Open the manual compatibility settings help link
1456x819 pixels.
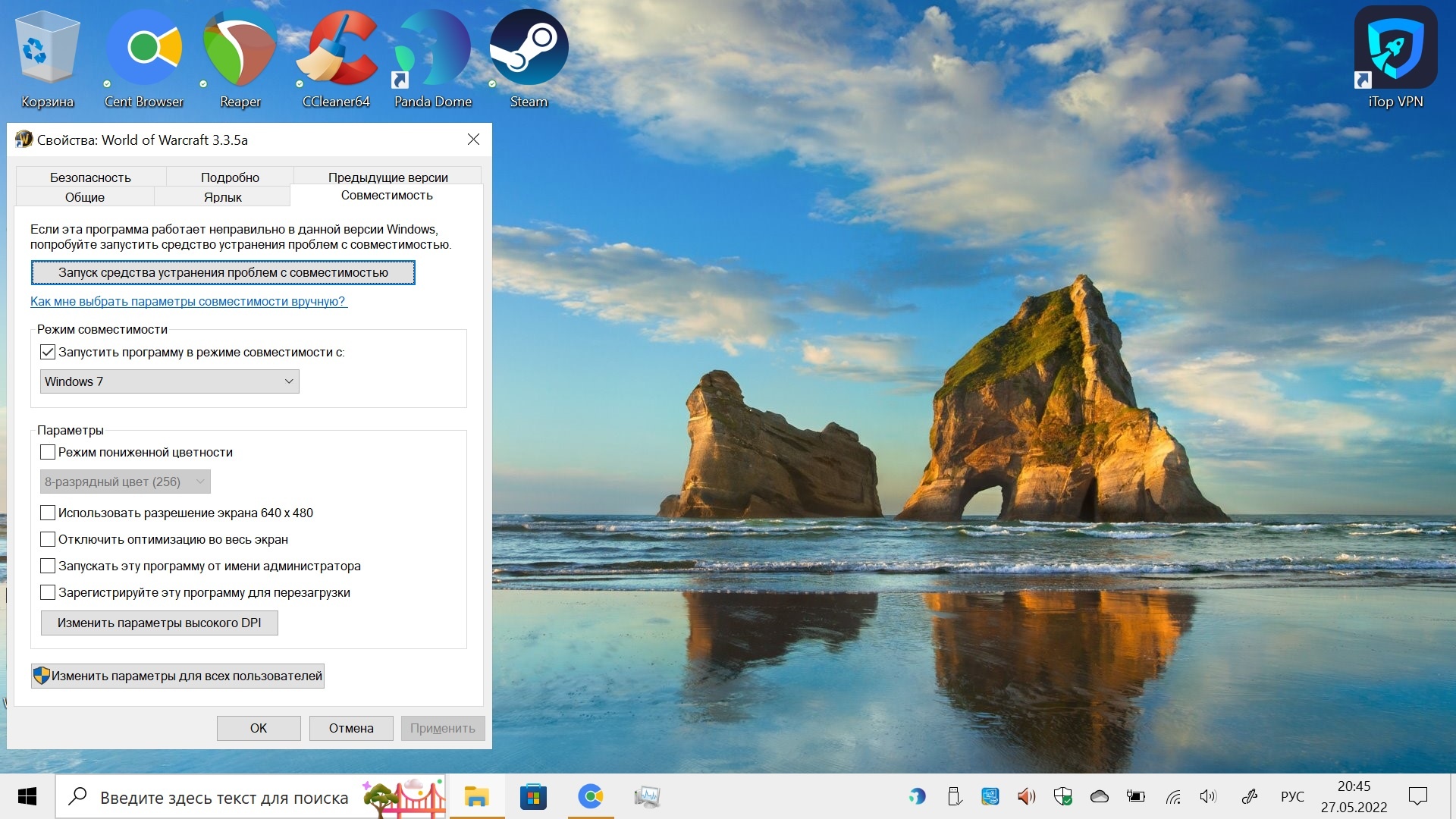[188, 301]
